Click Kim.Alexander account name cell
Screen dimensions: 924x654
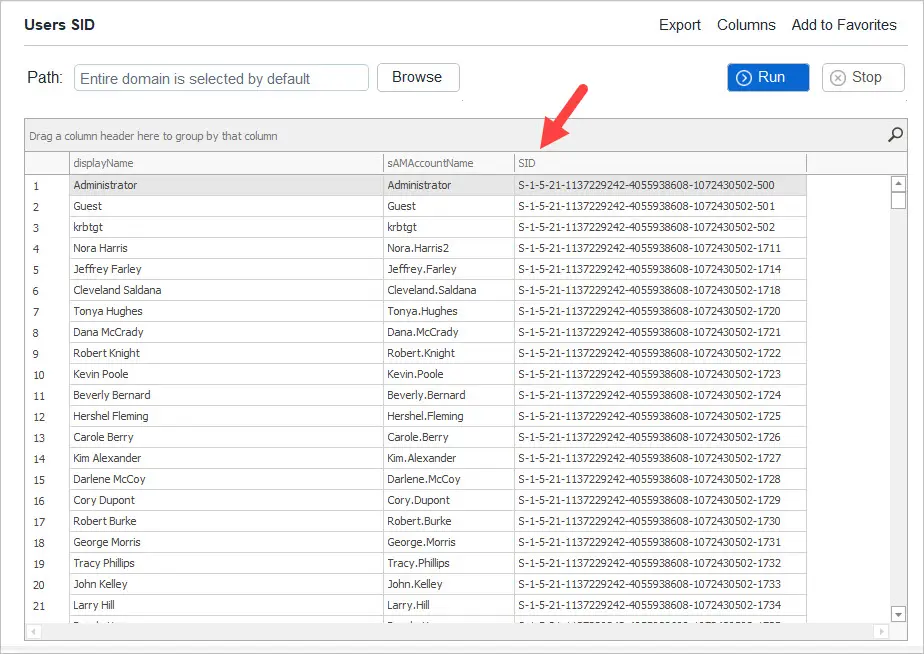(448, 458)
